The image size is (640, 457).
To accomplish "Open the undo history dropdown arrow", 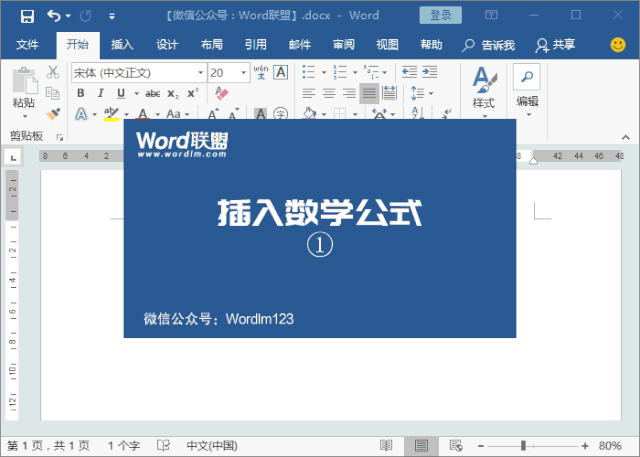I will click(68, 16).
